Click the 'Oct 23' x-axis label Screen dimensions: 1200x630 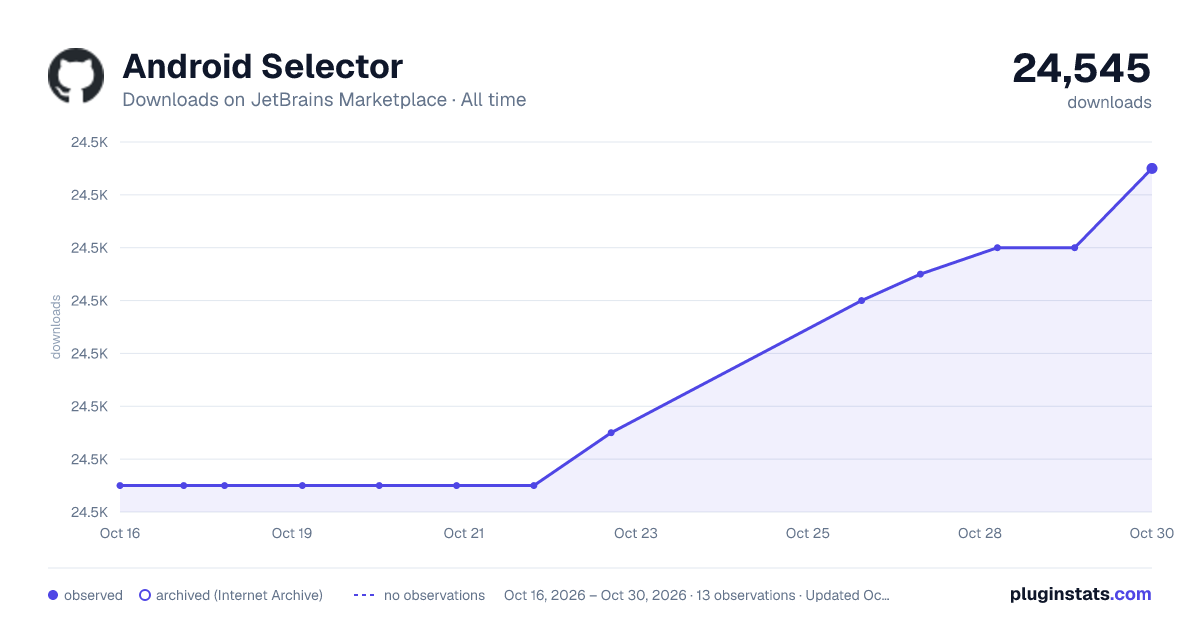click(636, 533)
